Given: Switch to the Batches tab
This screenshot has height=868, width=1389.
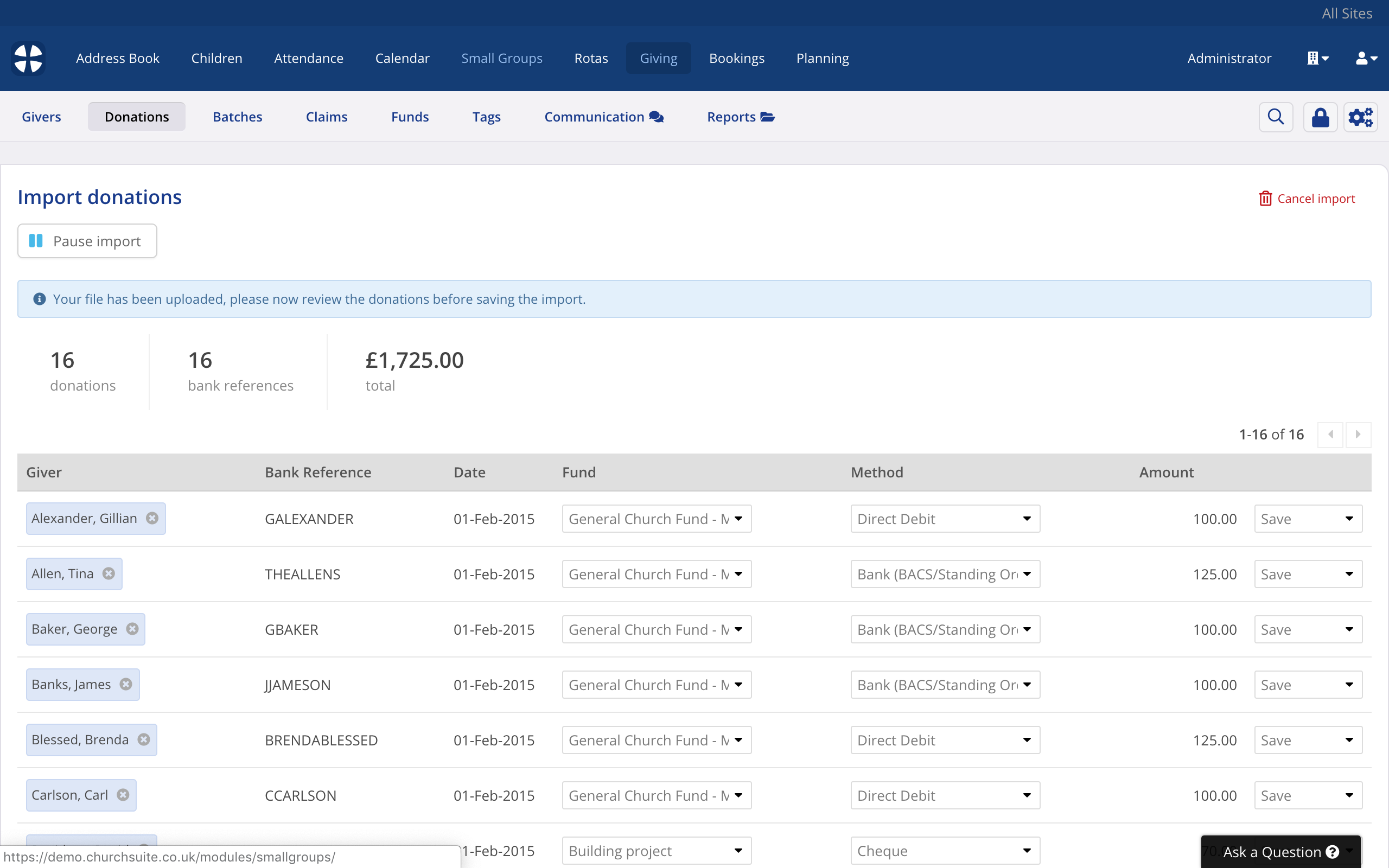Looking at the screenshot, I should pos(237,117).
